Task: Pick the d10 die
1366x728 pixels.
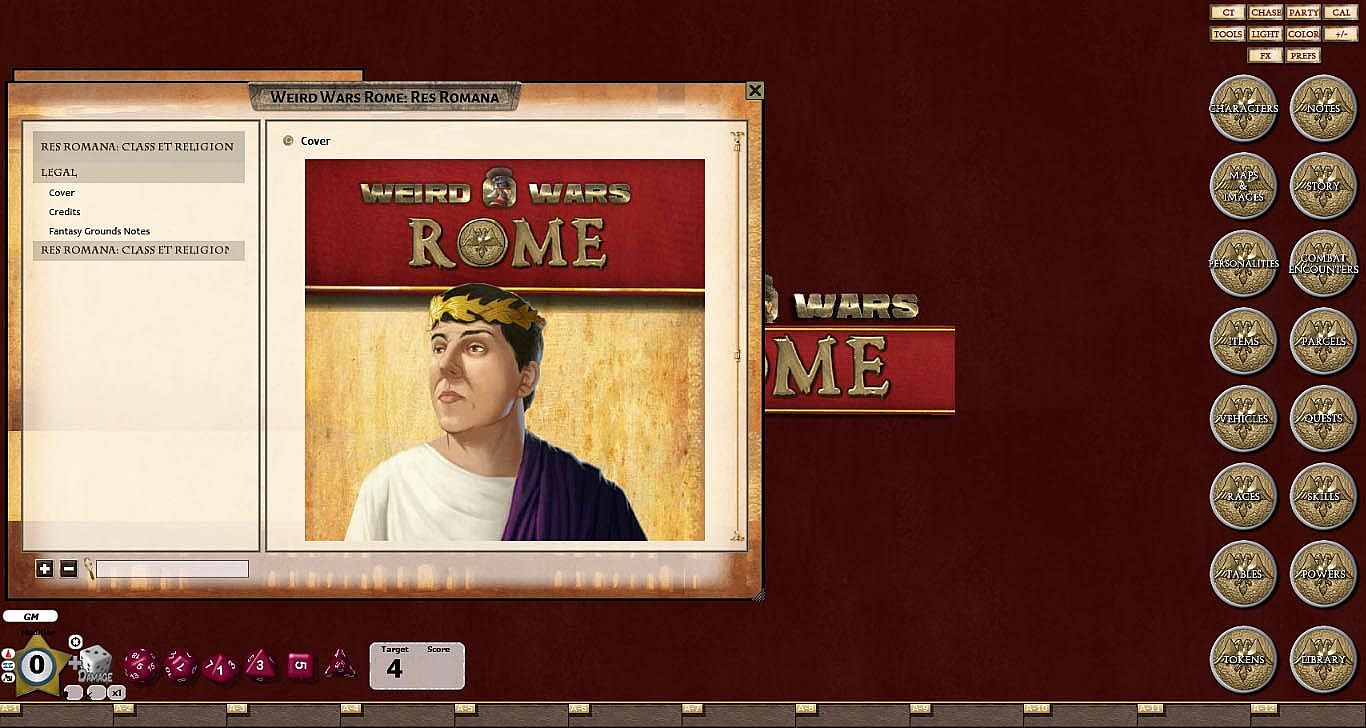Action: click(219, 666)
